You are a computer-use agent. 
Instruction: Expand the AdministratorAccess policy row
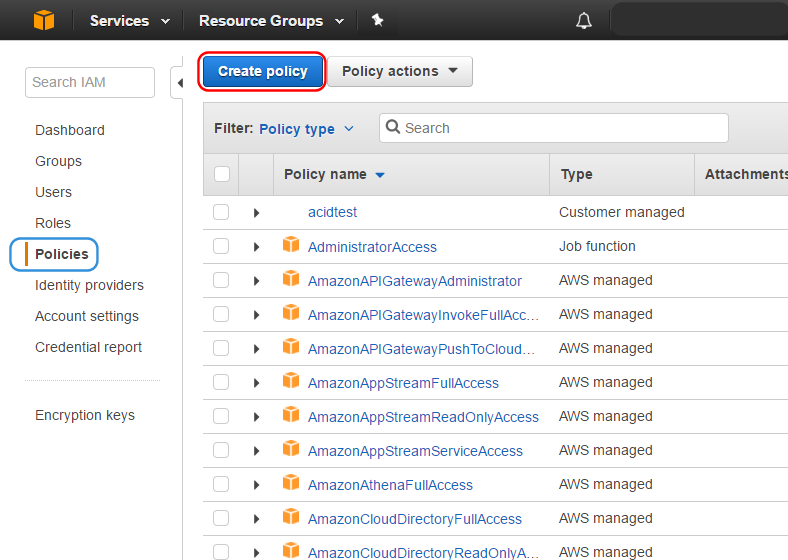click(256, 247)
